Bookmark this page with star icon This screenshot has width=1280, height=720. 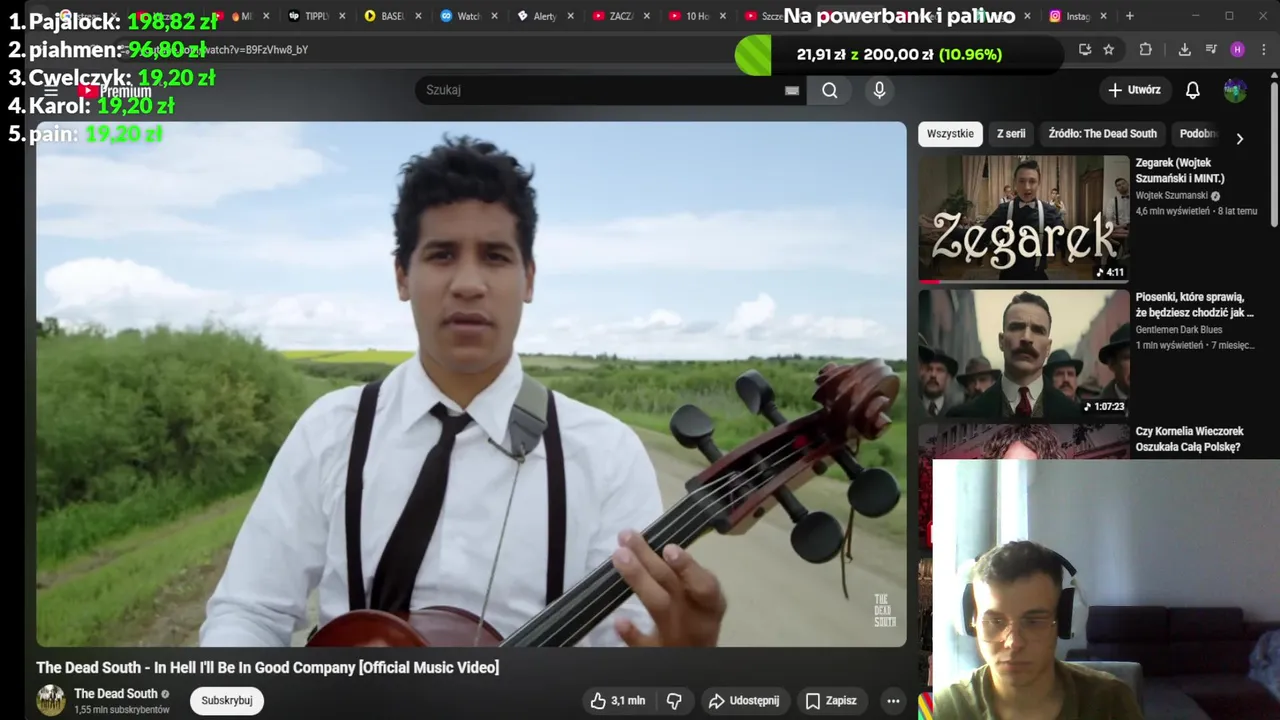tap(1109, 50)
